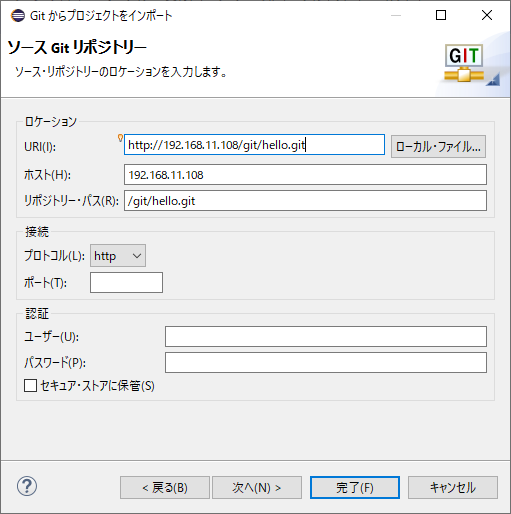Image resolution: width=511 pixels, height=514 pixels.
Task: Minimize the dialog window
Action: tap(396, 15)
